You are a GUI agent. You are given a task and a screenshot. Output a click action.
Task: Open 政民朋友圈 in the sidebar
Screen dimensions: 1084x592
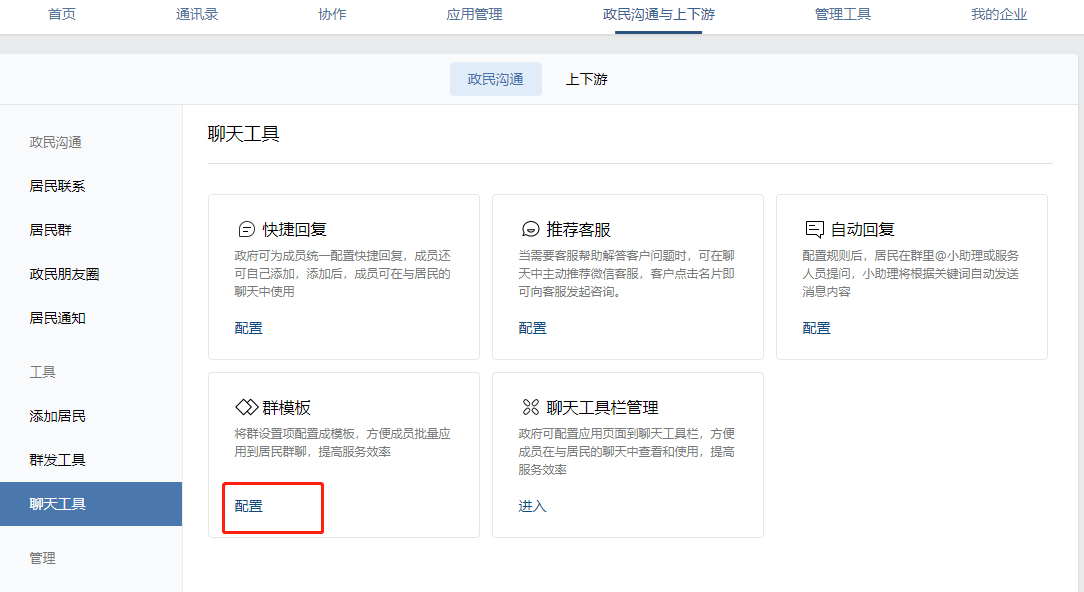tap(64, 275)
